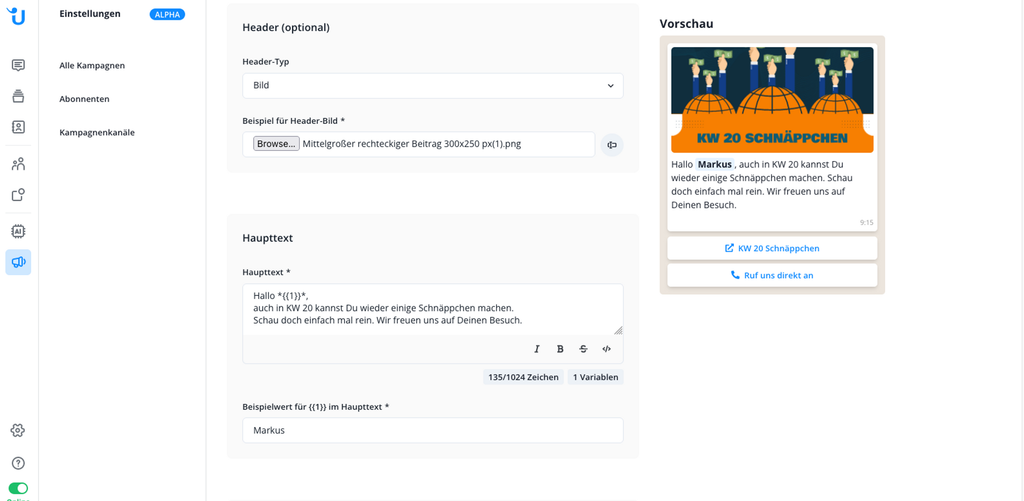Select the campaigns megaphone icon
This screenshot has height=501, width=1024.
pyautogui.click(x=18, y=262)
